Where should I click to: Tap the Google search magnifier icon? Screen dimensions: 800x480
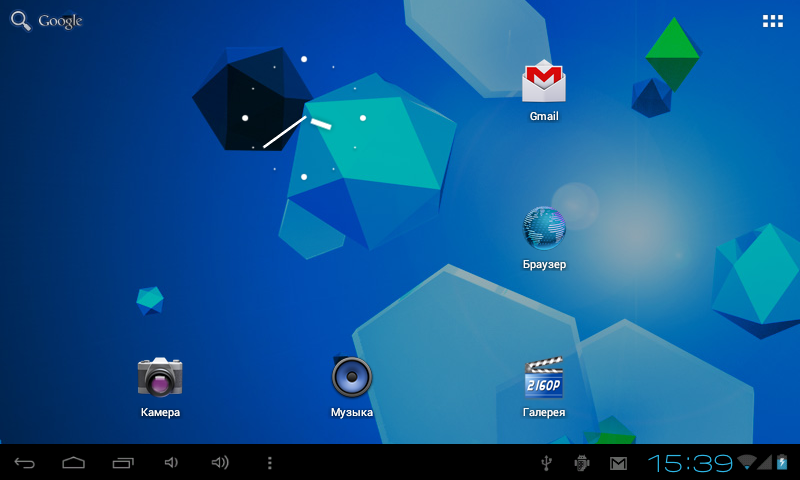coord(20,21)
